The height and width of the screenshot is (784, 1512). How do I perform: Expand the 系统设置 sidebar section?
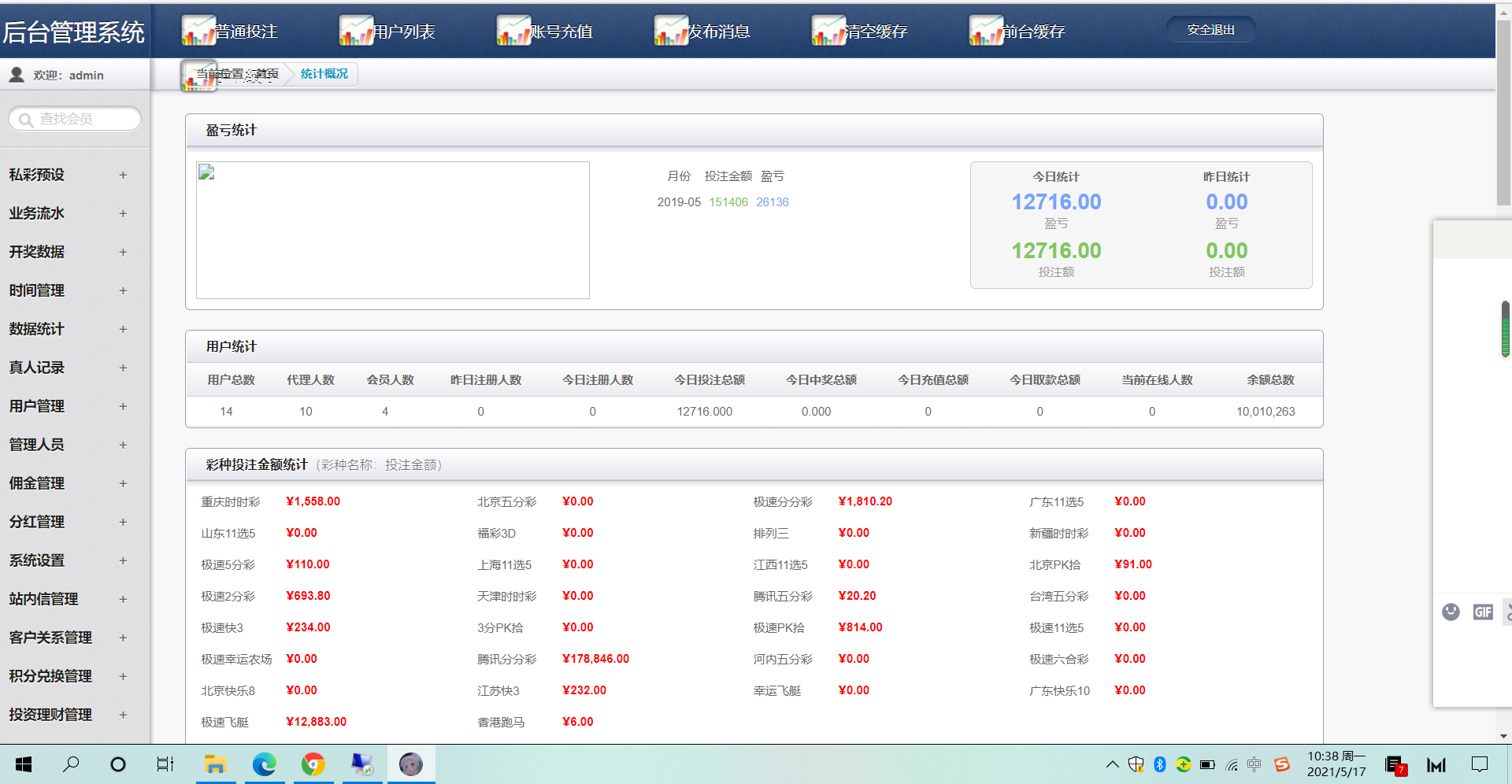123,560
